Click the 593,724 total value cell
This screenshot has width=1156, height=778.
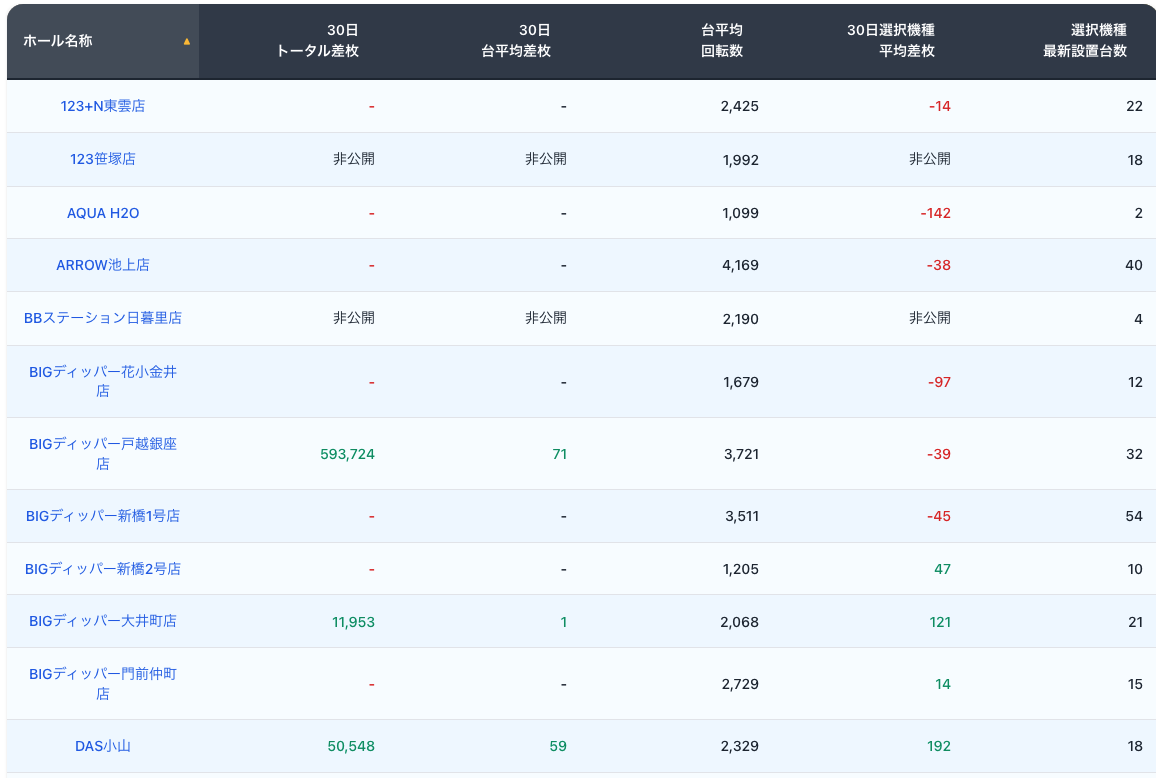[347, 454]
